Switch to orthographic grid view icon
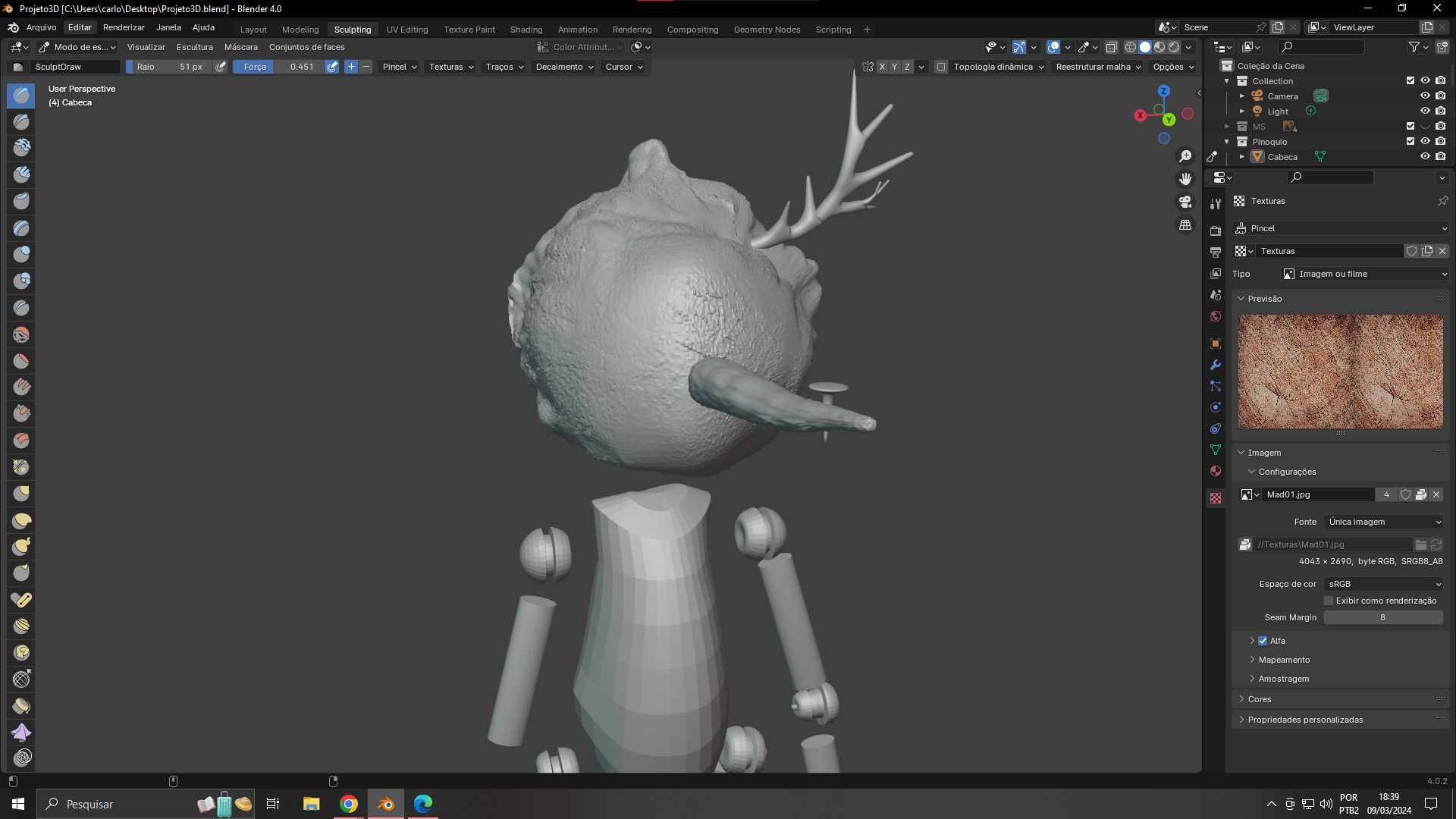The image size is (1456, 819). pos(1185,225)
